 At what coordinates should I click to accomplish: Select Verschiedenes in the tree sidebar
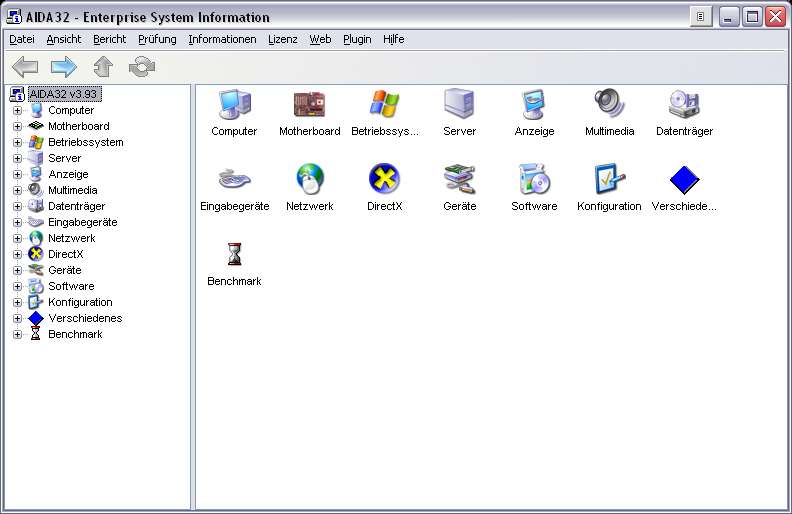tap(85, 318)
